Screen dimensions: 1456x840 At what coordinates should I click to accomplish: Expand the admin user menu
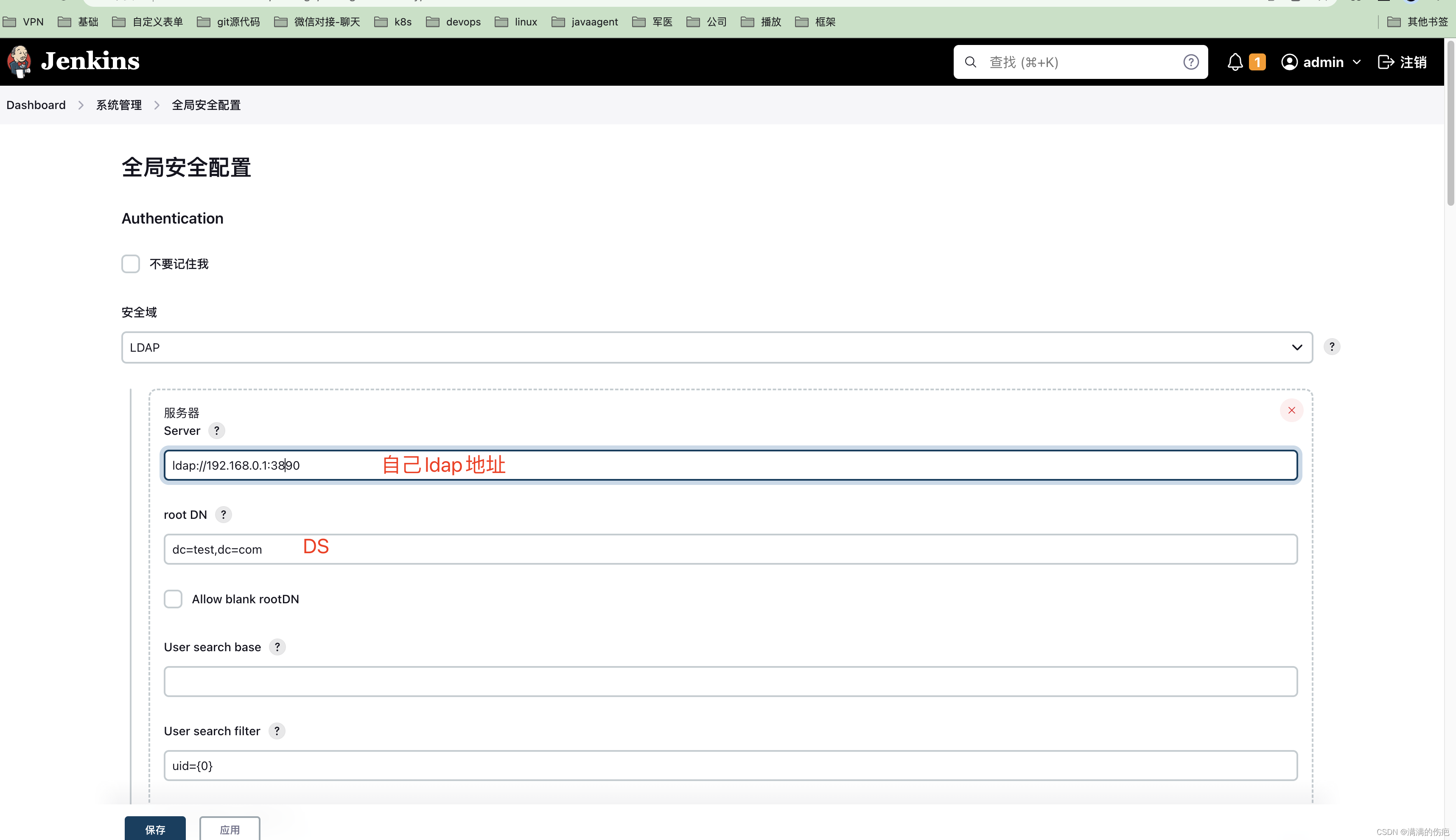pos(1321,62)
